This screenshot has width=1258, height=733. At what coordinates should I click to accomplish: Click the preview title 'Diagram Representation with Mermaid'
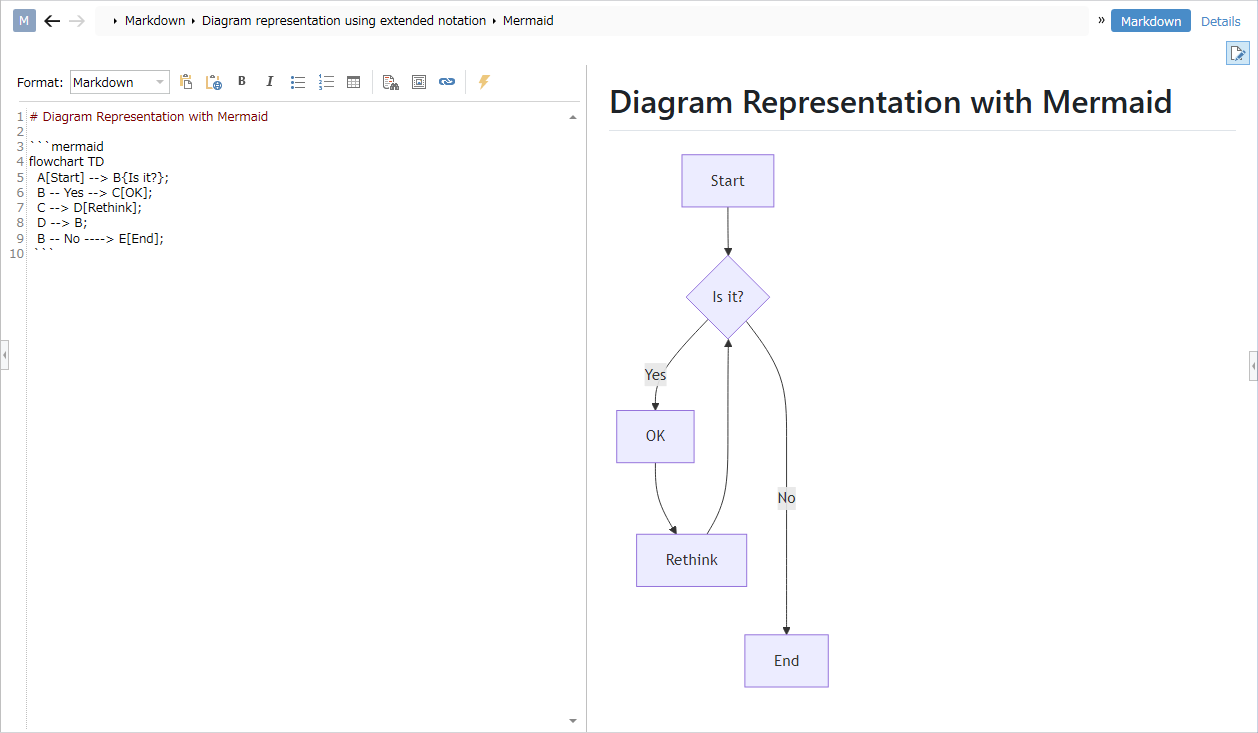891,102
